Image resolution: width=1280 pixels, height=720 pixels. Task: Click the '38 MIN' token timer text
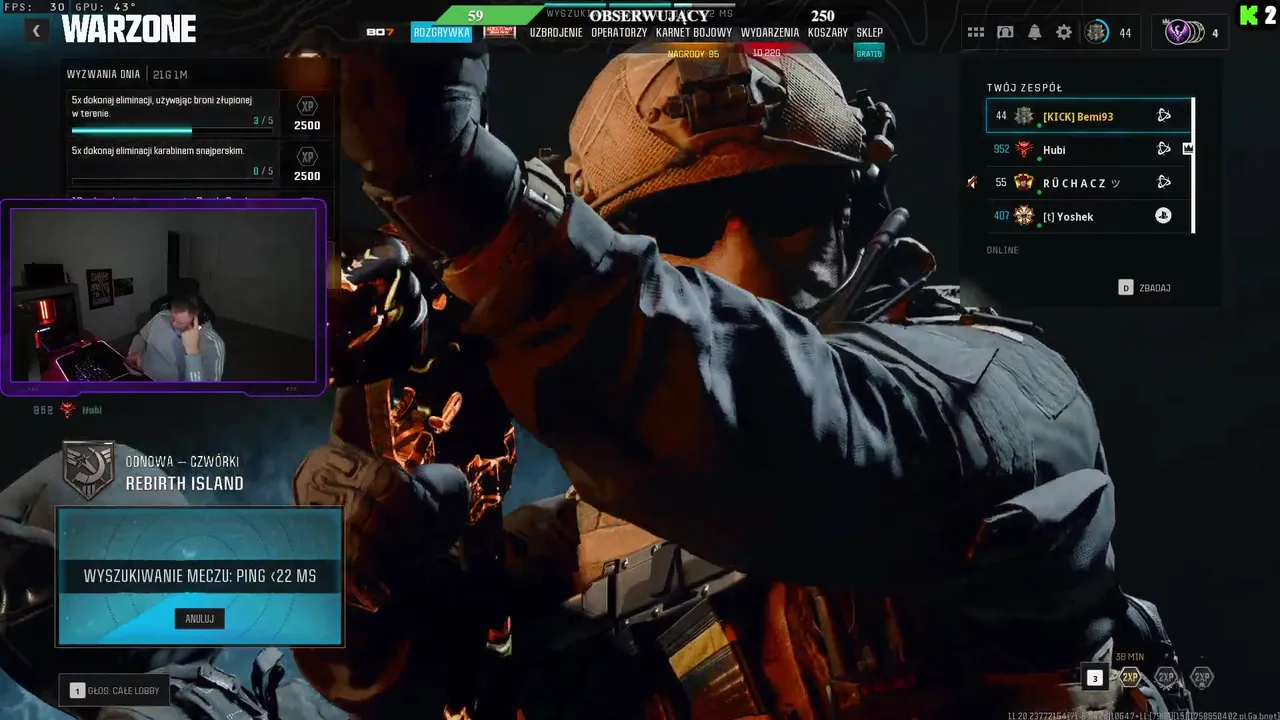(x=1129, y=657)
